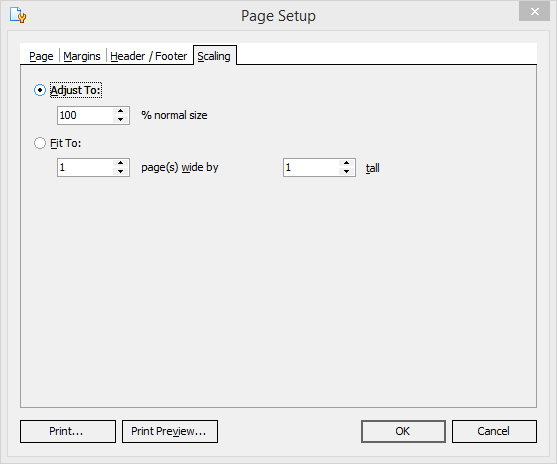
Task: Increase percent normal size with up arrow
Action: 121,111
